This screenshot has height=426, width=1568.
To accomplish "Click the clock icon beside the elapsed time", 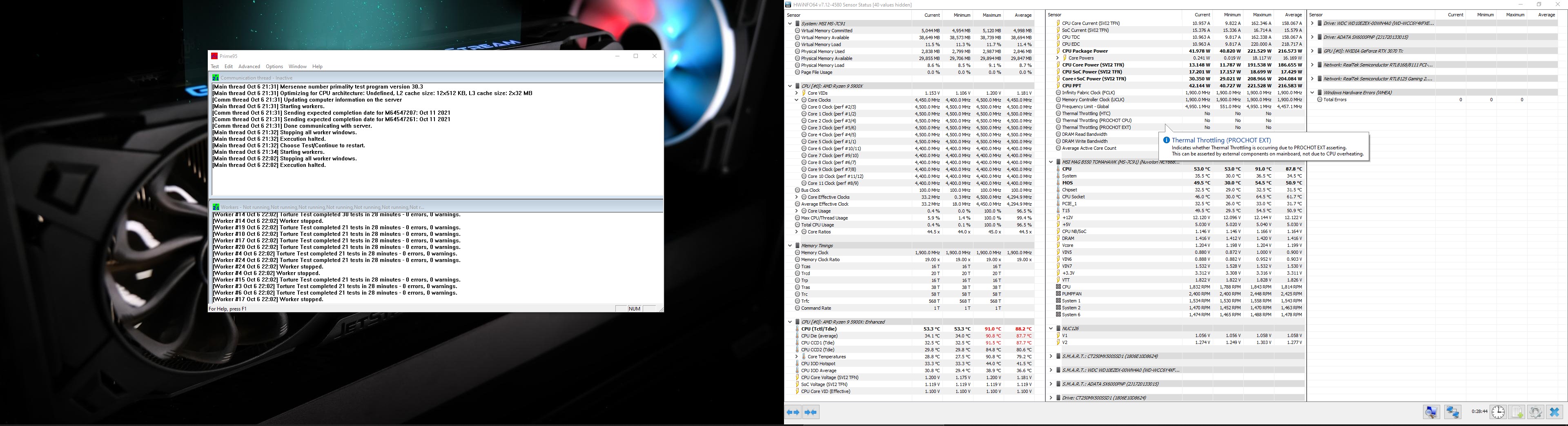I will 1497,412.
